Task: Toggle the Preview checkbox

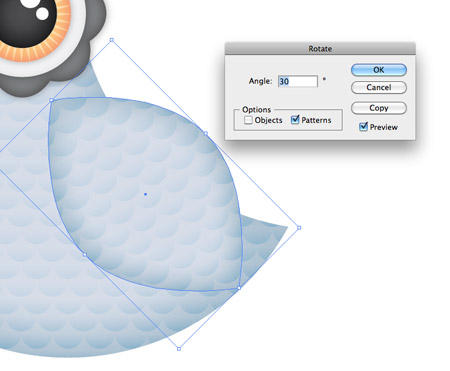Action: point(363,127)
